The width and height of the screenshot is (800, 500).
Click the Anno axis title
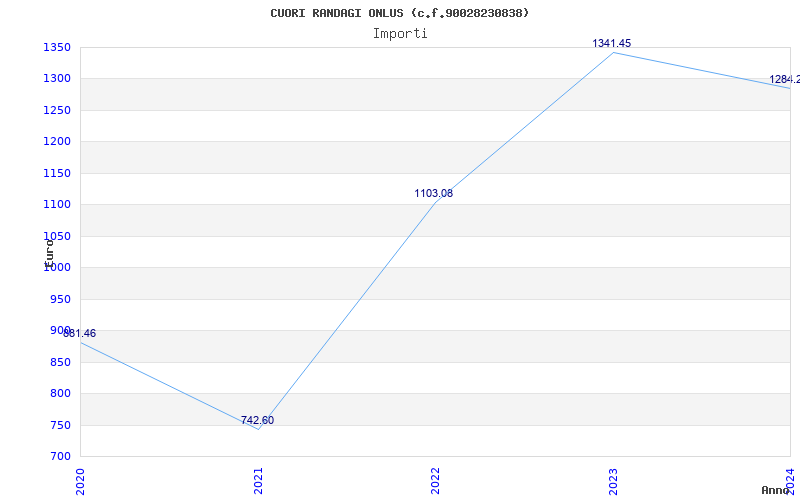point(776,490)
